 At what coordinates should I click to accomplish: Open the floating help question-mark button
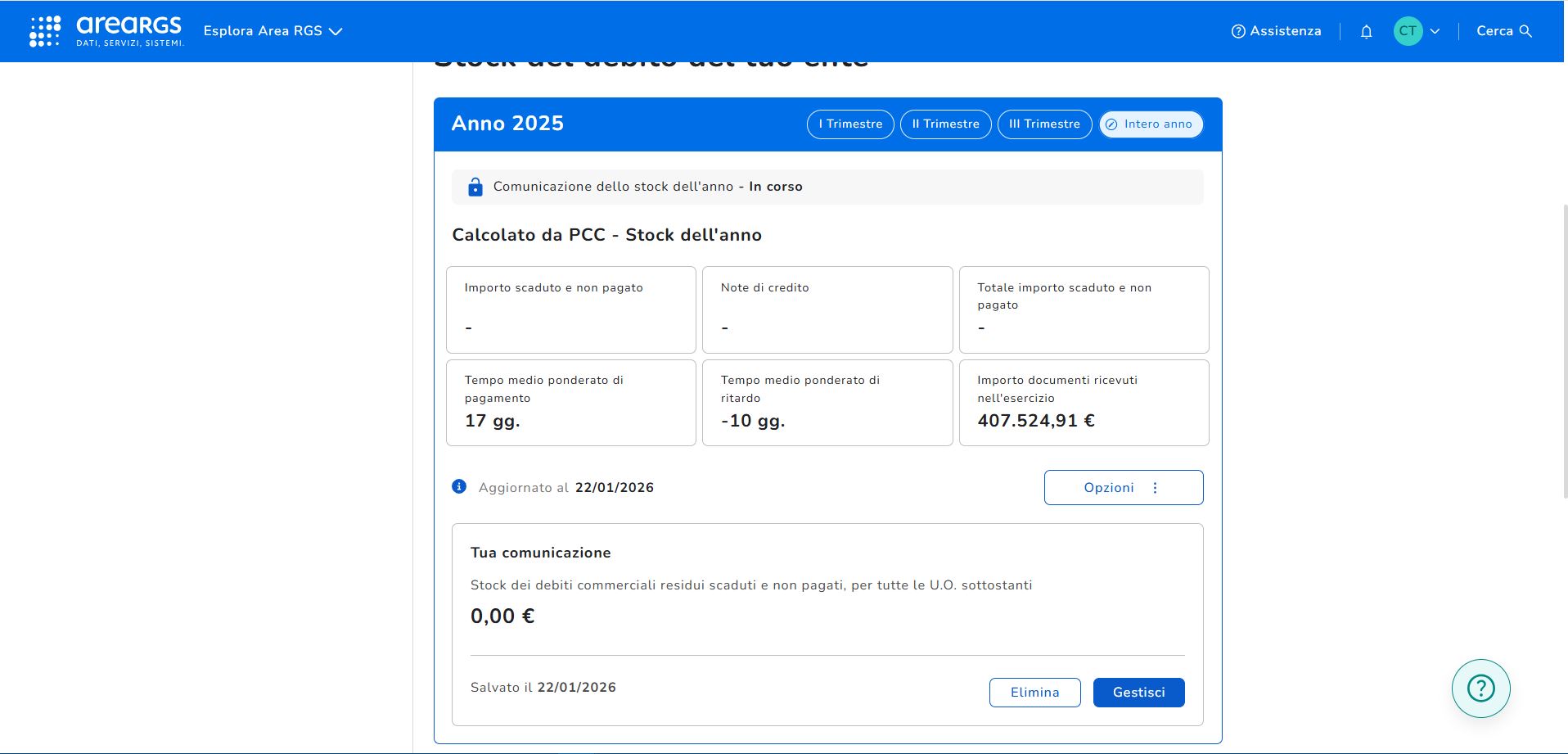[x=1480, y=689]
